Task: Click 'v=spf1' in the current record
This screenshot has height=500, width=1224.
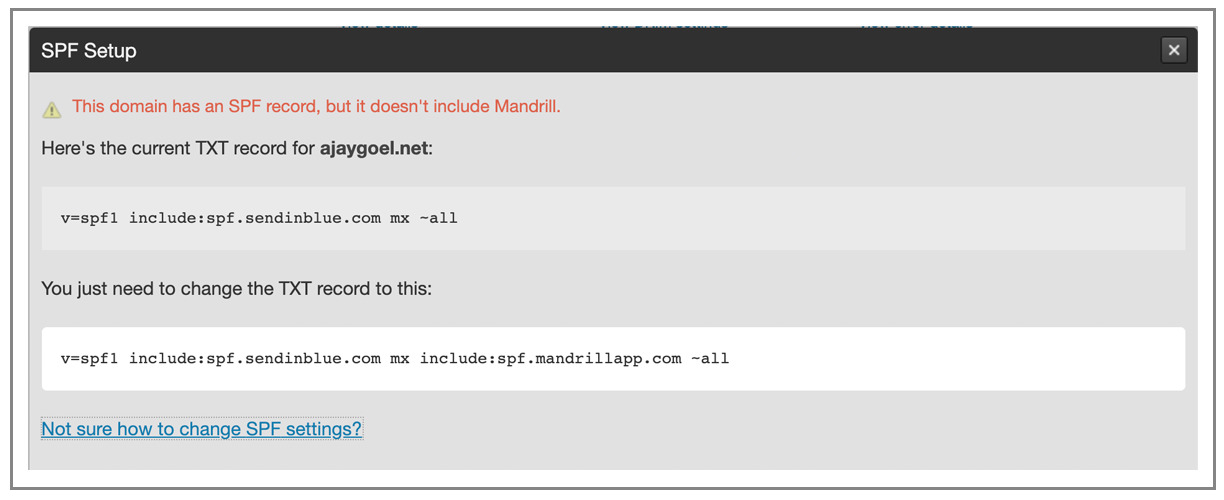Action: pos(90,218)
